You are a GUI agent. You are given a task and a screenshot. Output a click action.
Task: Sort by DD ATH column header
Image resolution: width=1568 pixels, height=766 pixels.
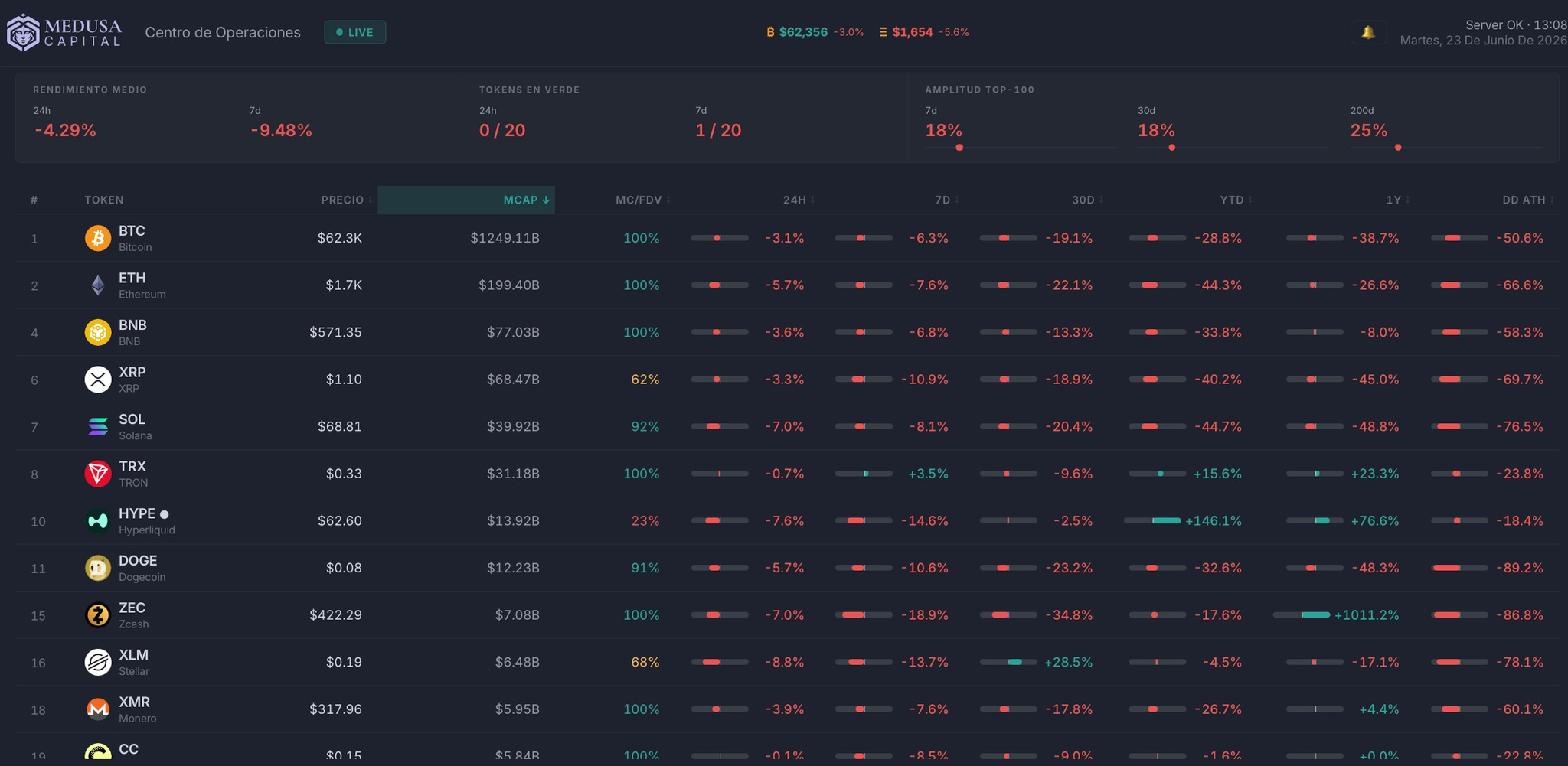click(1527, 200)
